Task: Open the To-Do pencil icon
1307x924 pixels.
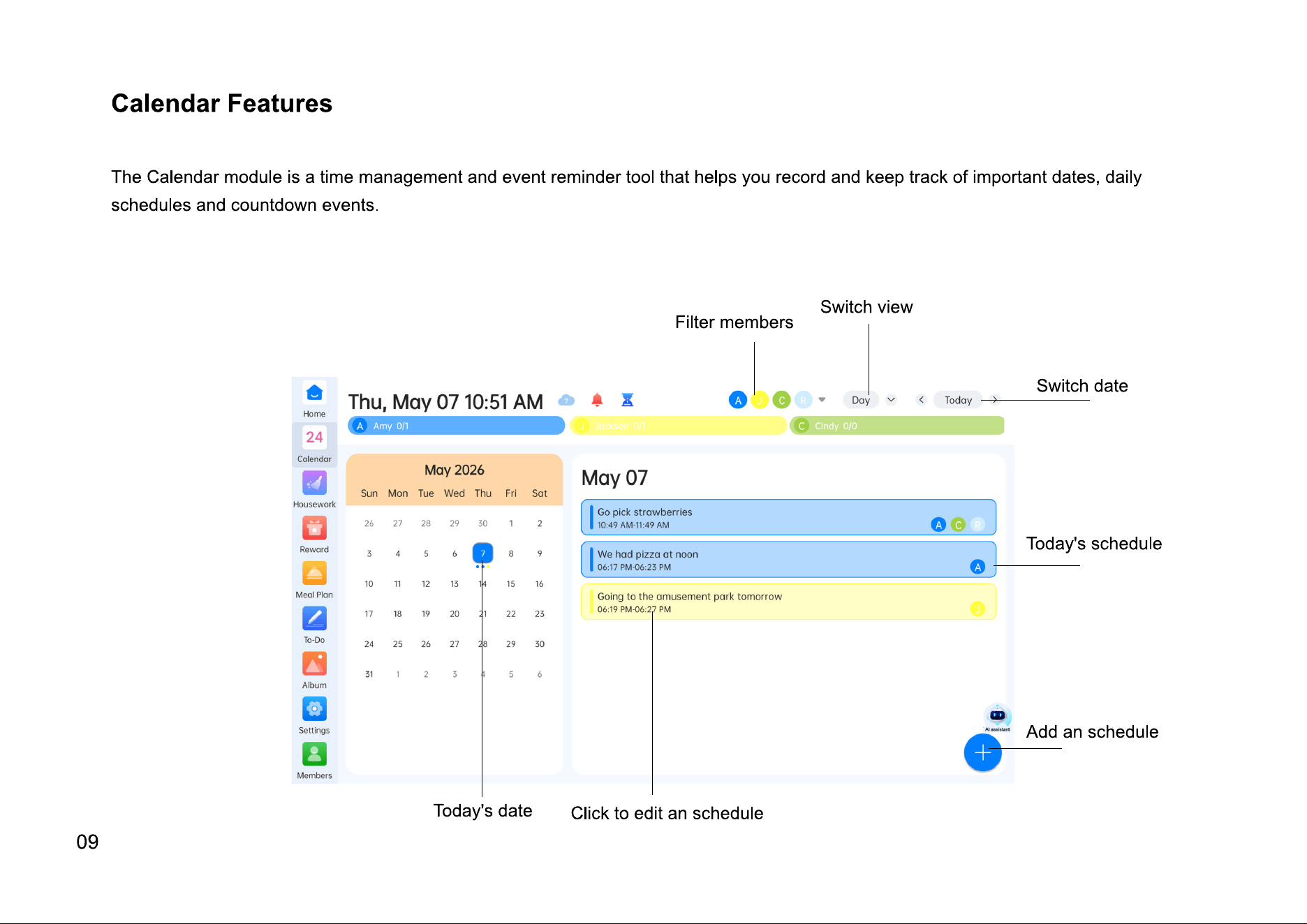Action: (x=314, y=618)
